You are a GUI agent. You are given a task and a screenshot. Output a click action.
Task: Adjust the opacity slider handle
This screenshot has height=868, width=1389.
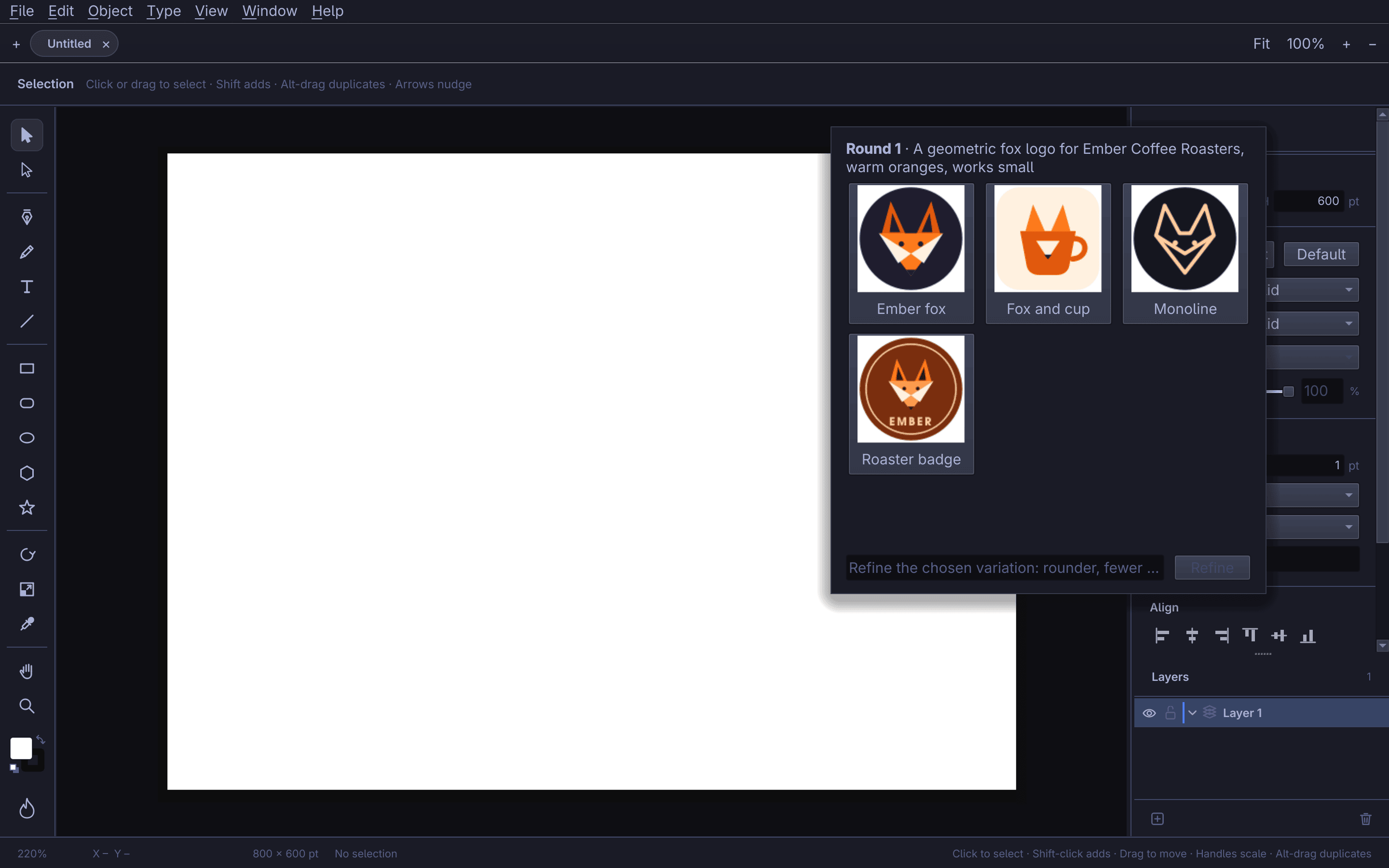(1289, 392)
